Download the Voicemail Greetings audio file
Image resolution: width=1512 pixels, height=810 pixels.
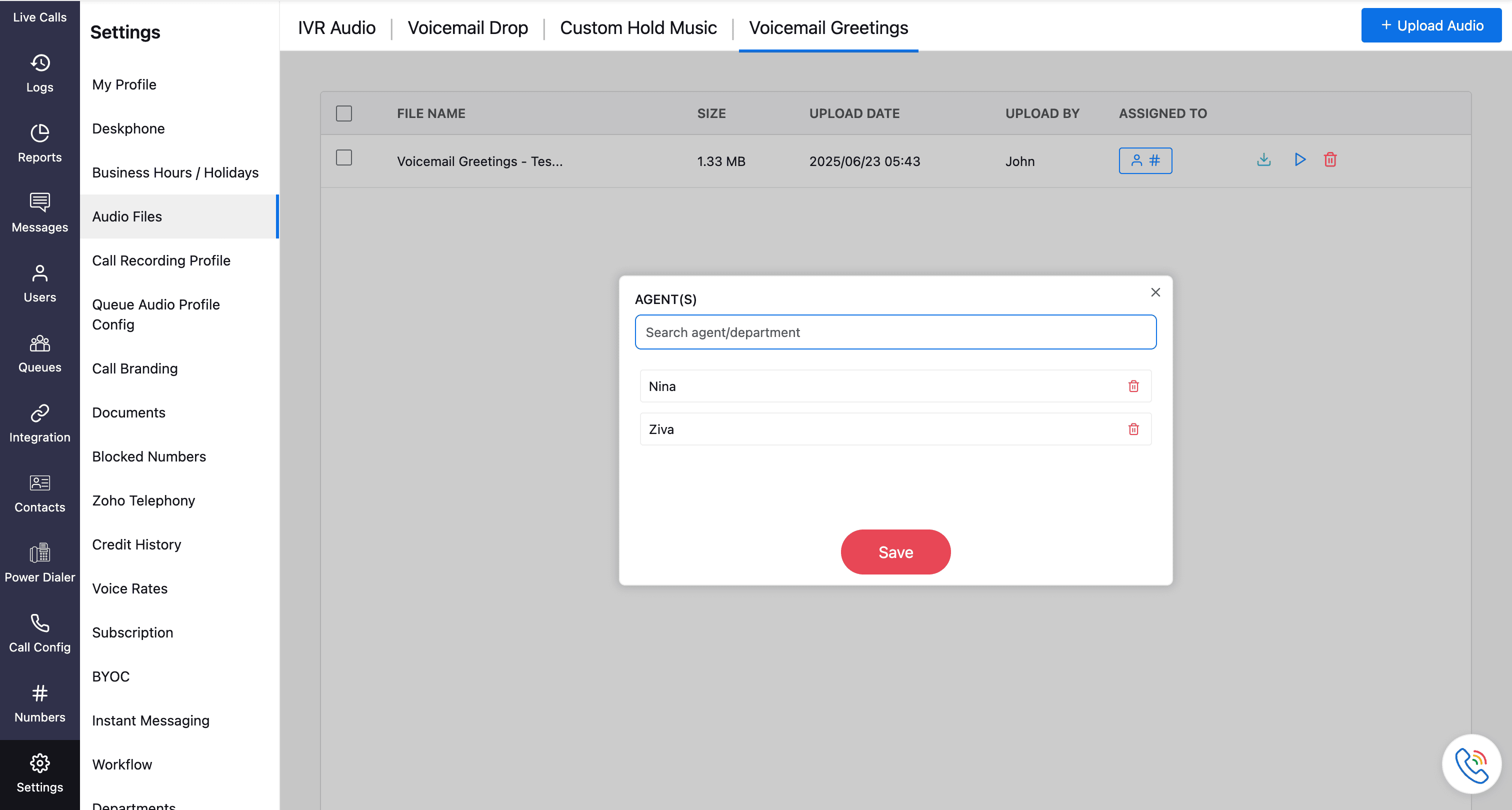click(1263, 159)
